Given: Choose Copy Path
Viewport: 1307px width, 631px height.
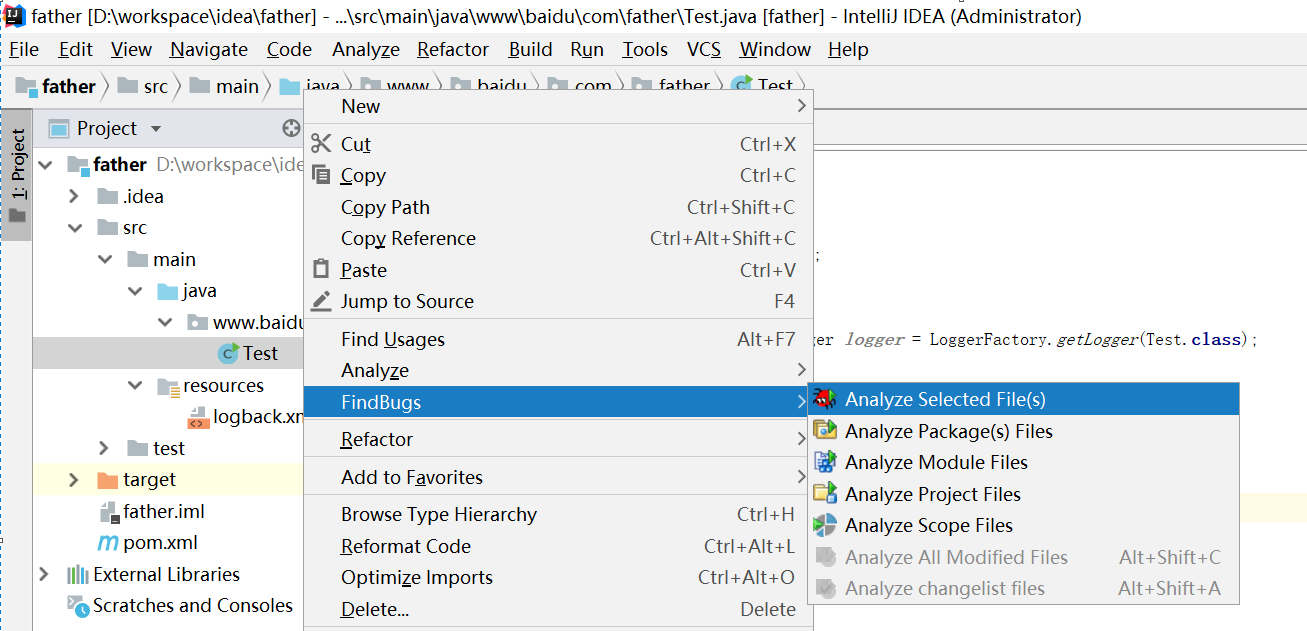Looking at the screenshot, I should pyautogui.click(x=558, y=207).
